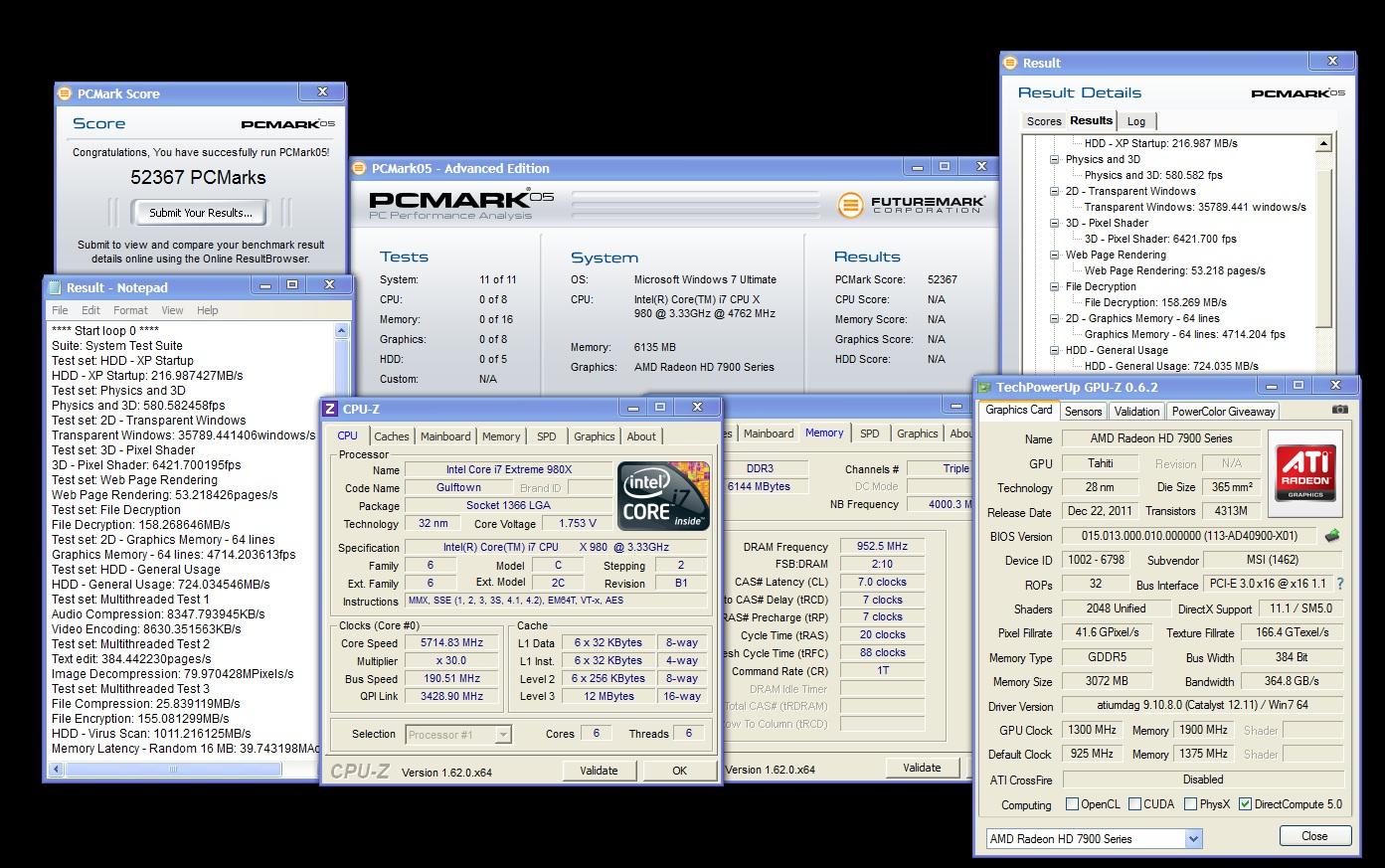Click the GPU Clock 1300 MHz field
This screenshot has height=868, width=1385.
1092,730
